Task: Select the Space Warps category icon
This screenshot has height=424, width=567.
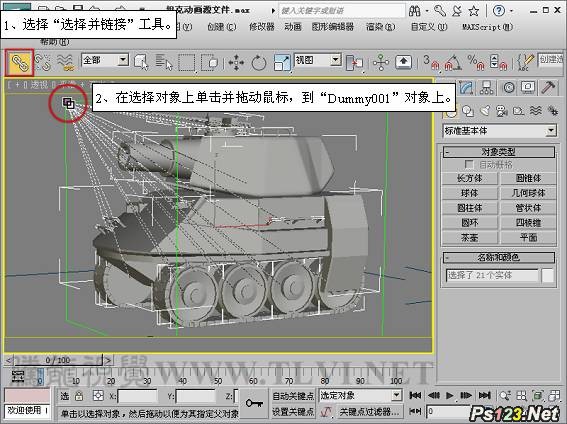Action: 536,111
